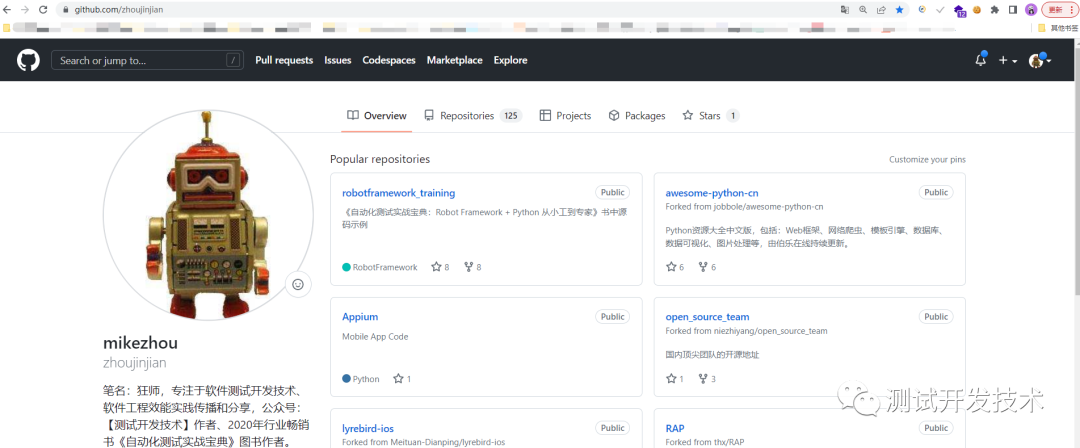Click the RobotFramework language label
Viewport: 1080px width, 448px height.
(x=380, y=267)
